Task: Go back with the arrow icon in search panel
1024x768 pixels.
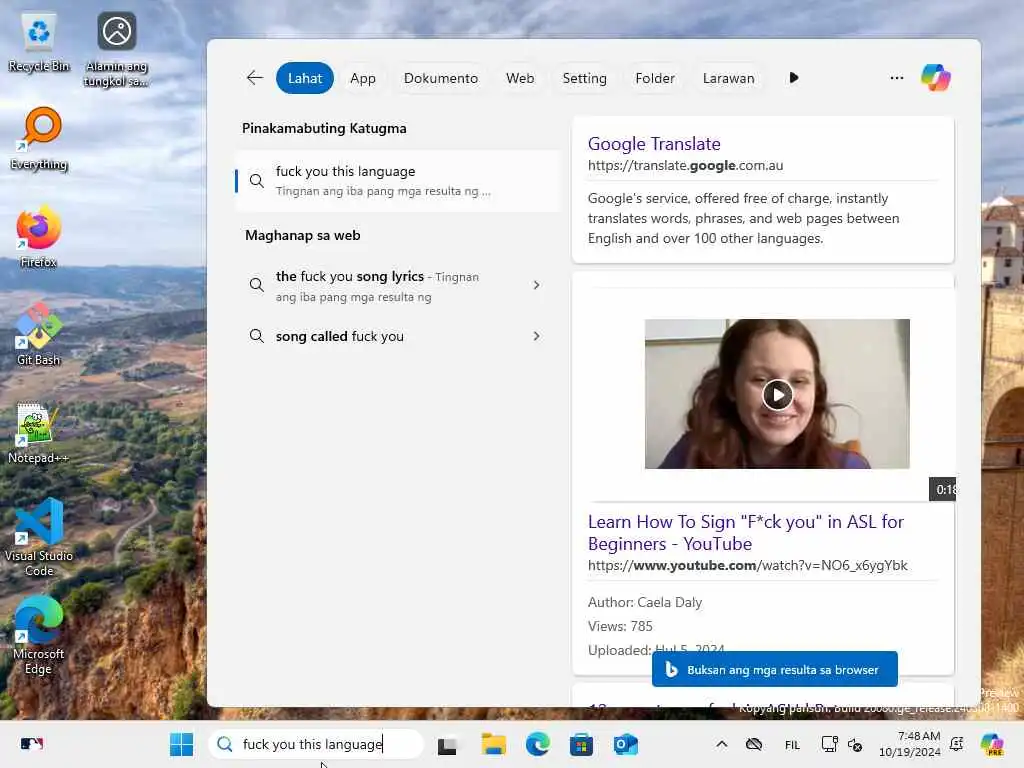Action: (x=255, y=78)
